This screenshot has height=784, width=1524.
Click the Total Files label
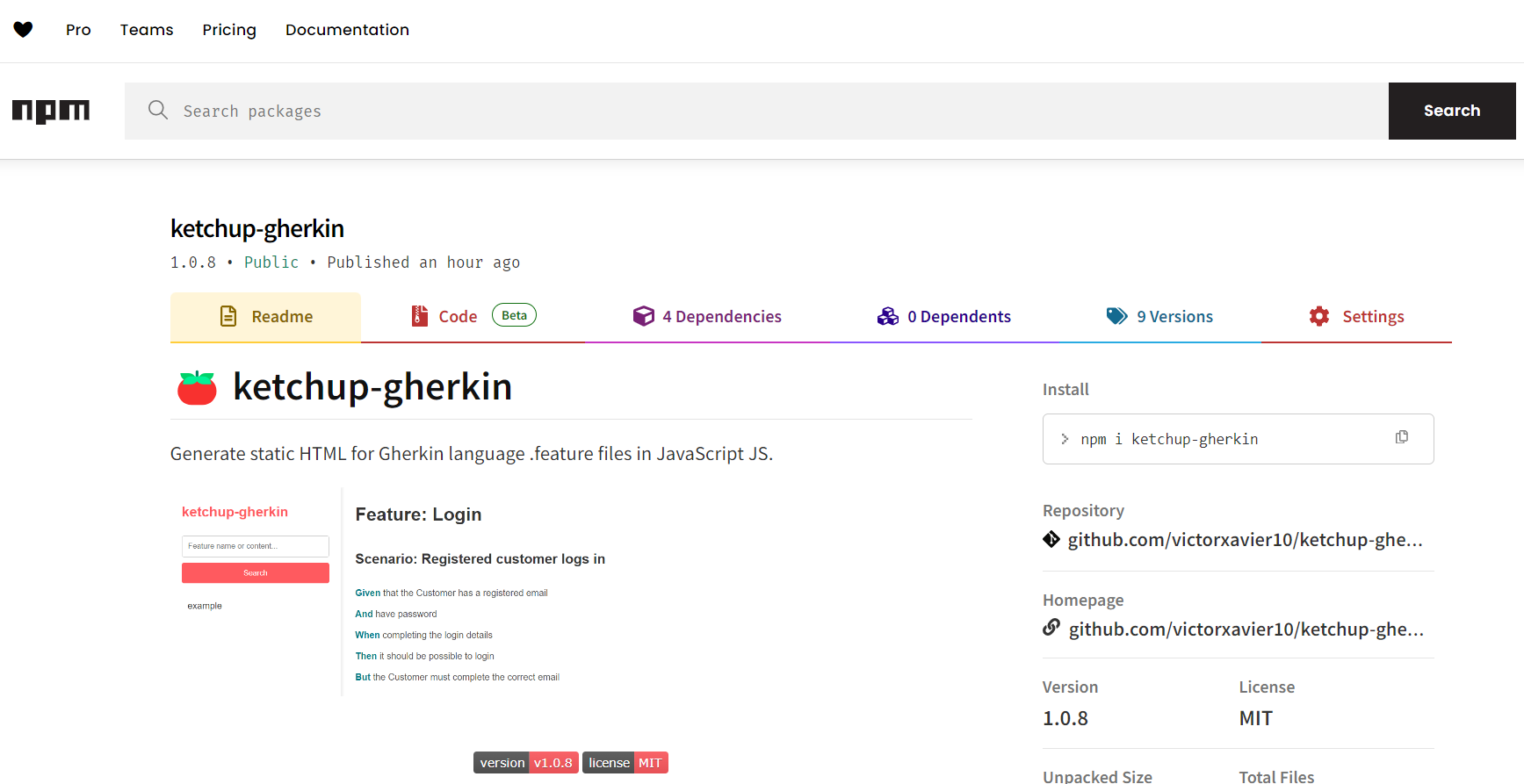pyautogui.click(x=1276, y=776)
